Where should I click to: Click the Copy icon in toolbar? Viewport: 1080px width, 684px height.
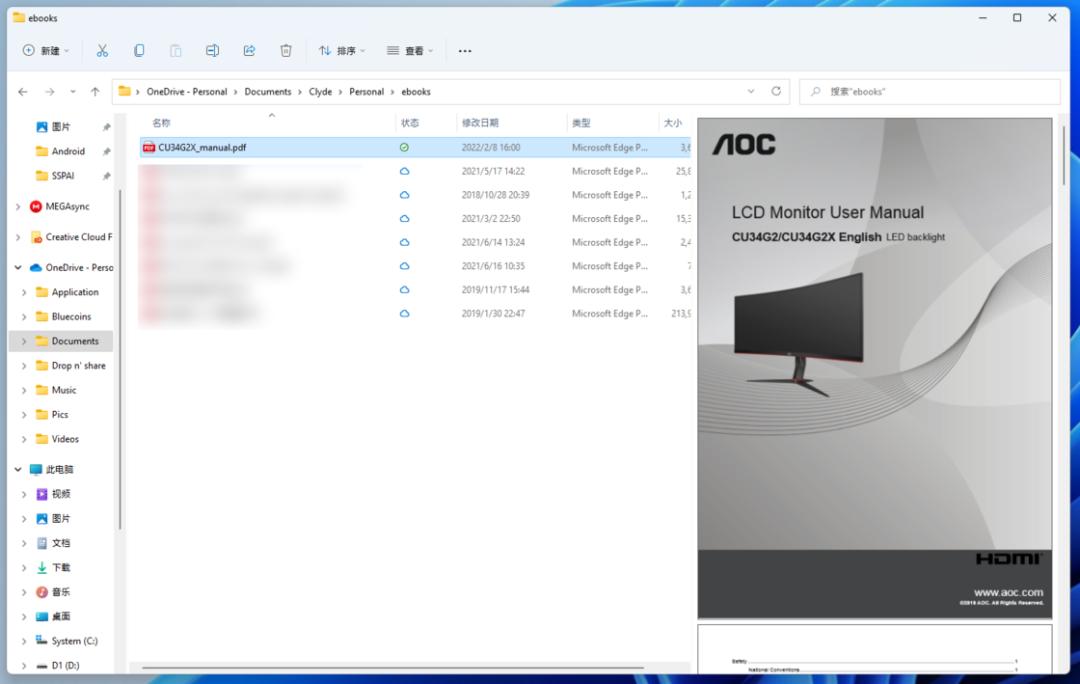[x=138, y=50]
